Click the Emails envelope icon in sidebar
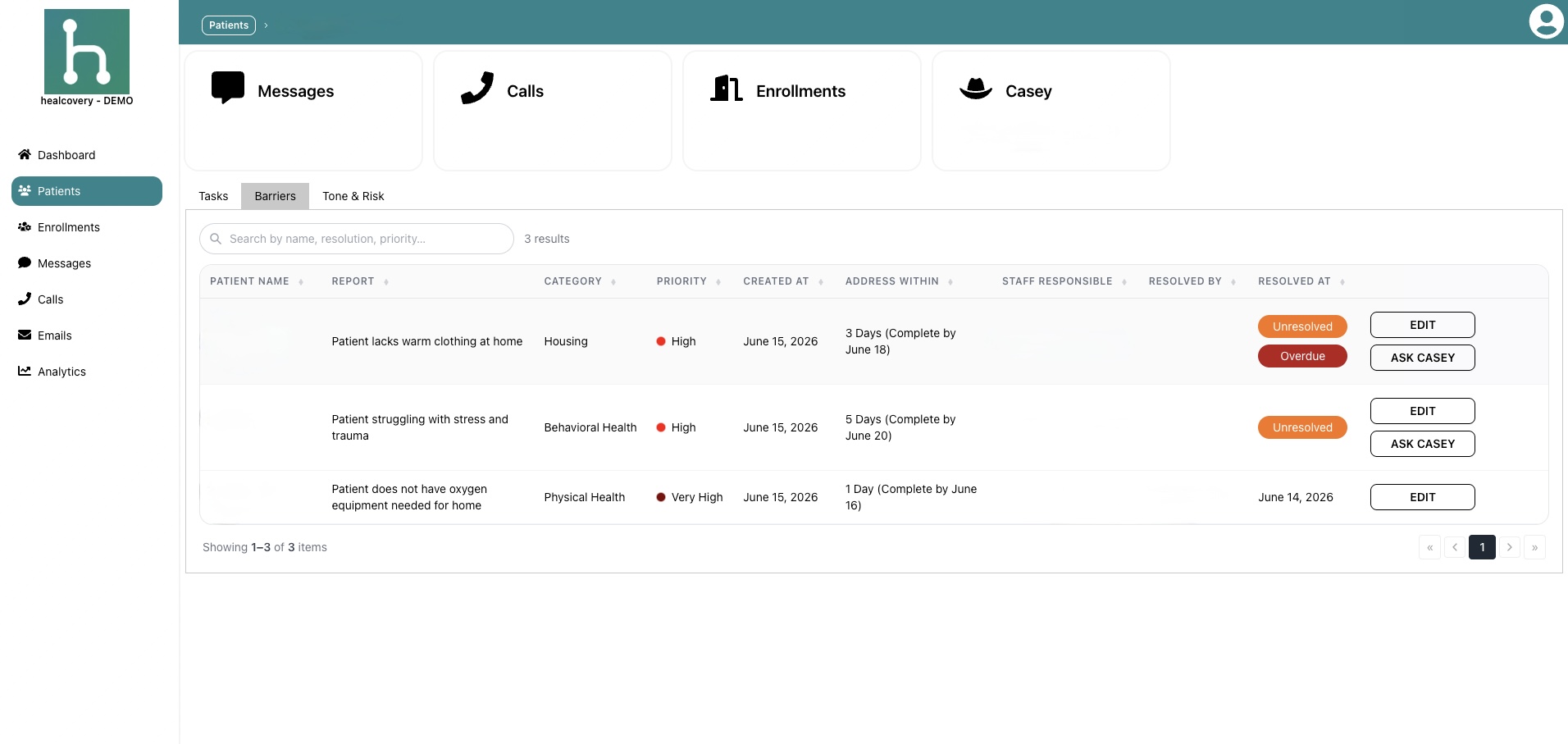 click(x=25, y=335)
